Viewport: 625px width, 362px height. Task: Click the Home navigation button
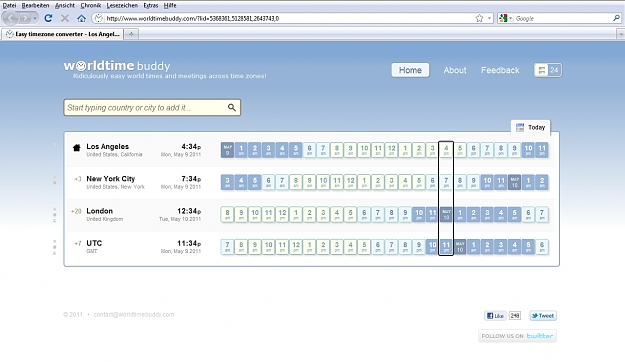click(410, 70)
